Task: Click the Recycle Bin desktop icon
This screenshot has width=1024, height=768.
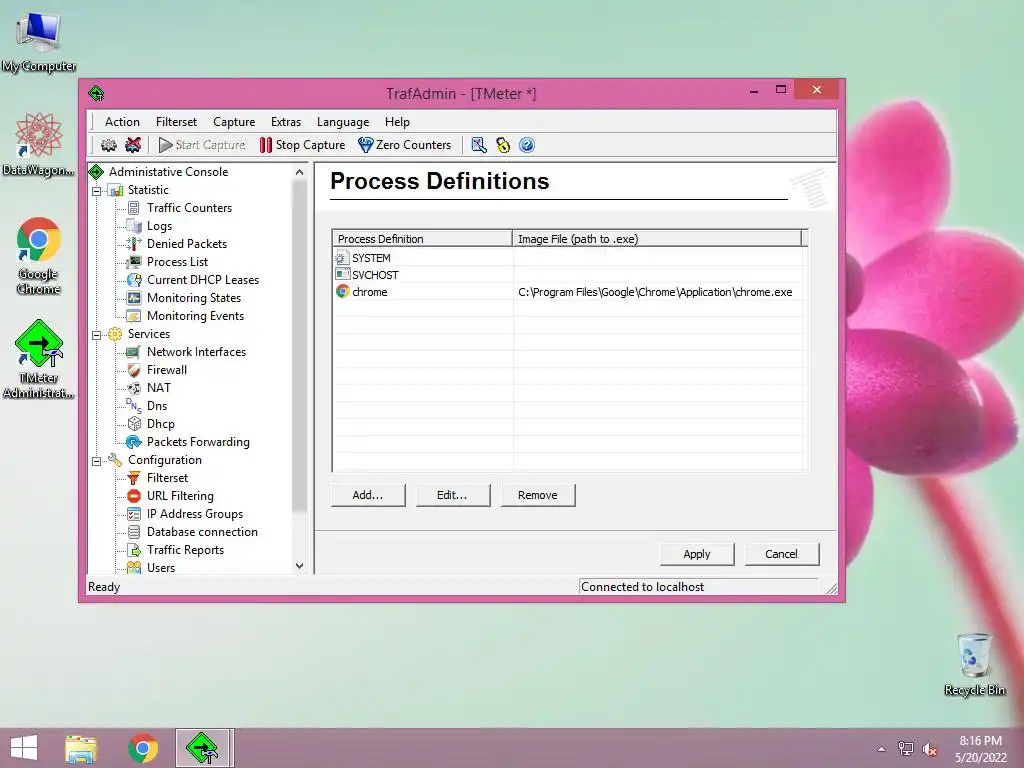Action: tap(974, 664)
